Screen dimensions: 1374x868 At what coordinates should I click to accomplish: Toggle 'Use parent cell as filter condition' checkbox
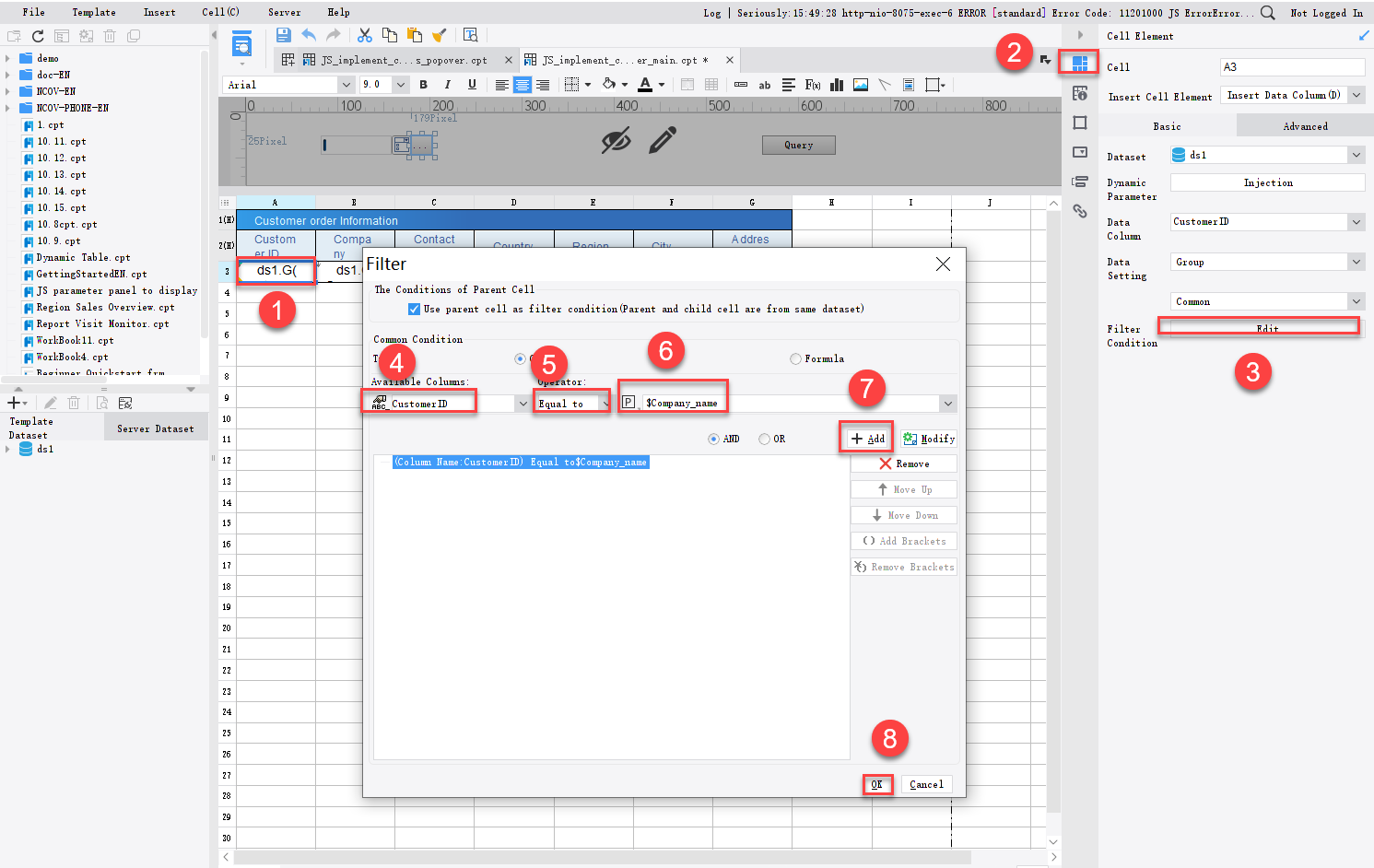[414, 309]
